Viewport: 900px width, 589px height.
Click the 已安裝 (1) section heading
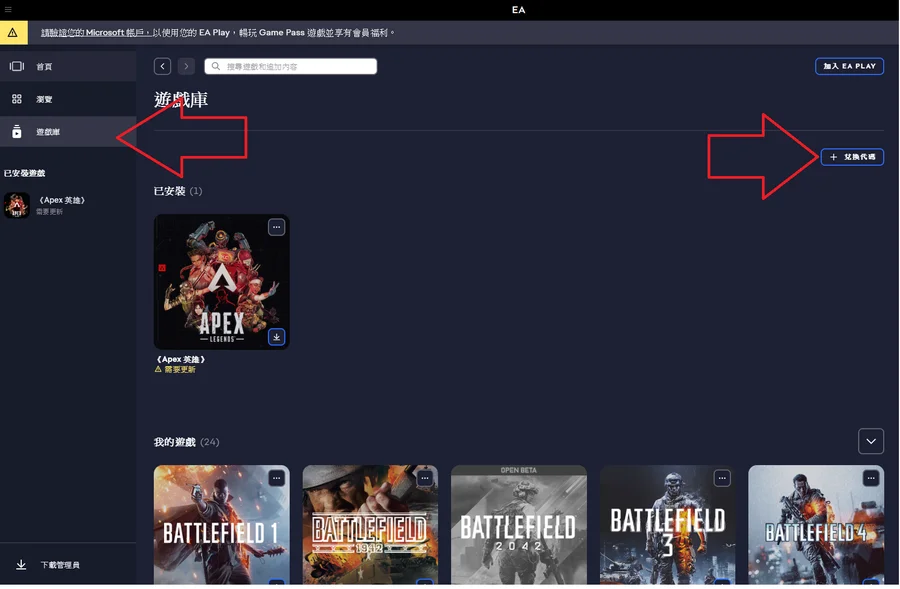(178, 191)
